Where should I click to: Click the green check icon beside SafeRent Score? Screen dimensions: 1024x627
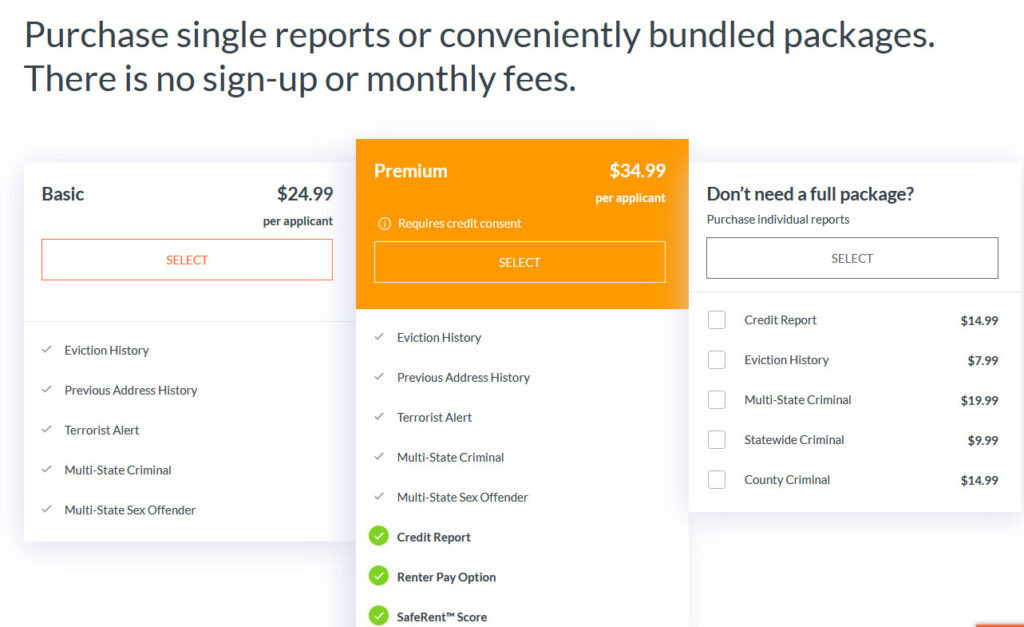click(x=378, y=617)
